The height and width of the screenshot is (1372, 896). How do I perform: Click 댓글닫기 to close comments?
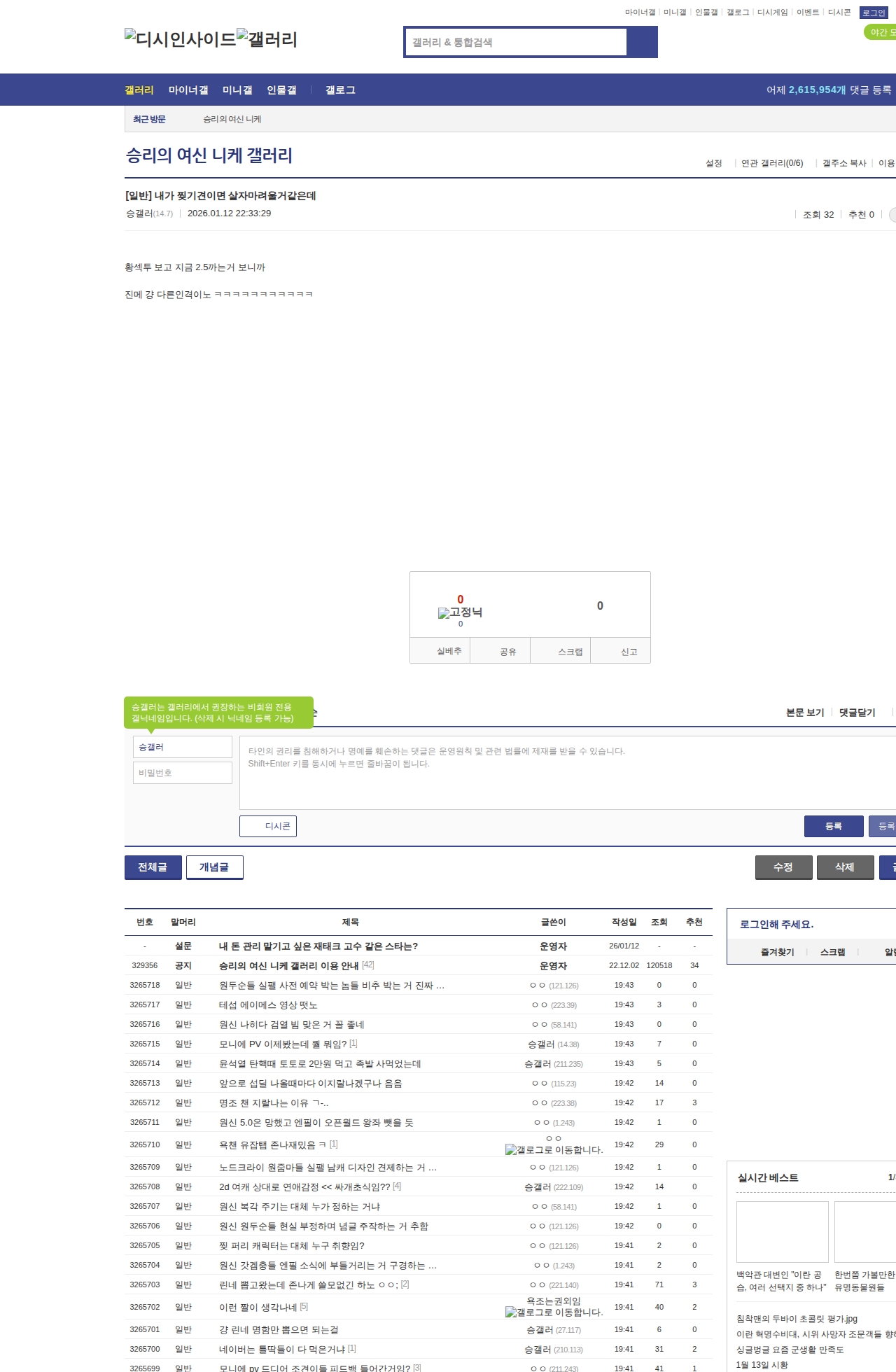coord(857,713)
